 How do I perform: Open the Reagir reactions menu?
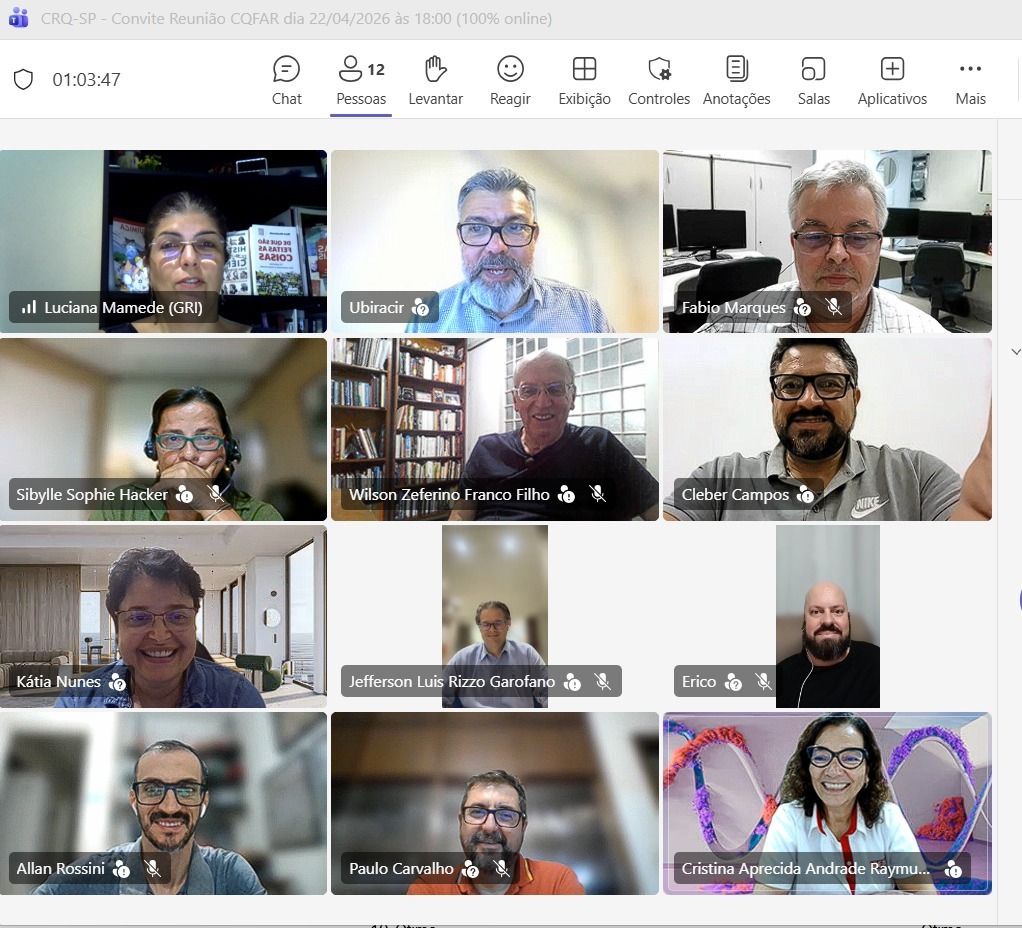(510, 81)
